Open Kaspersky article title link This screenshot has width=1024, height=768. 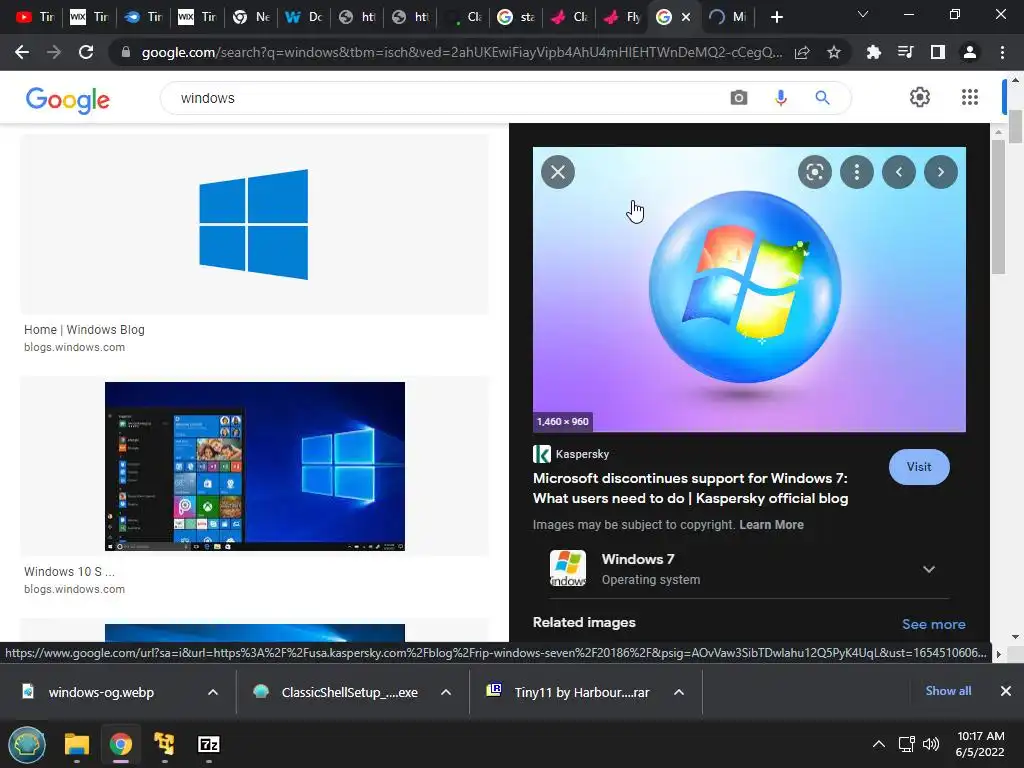click(x=690, y=488)
